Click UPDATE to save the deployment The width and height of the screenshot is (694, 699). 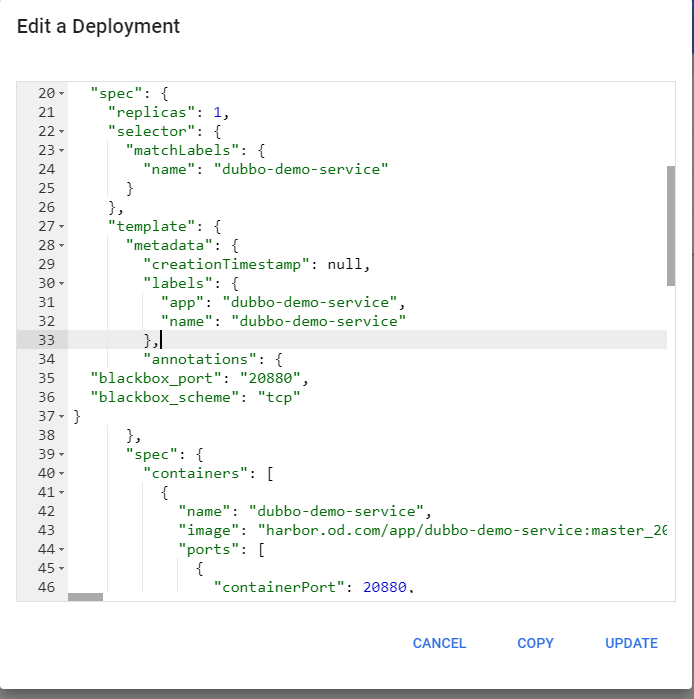(x=631, y=643)
